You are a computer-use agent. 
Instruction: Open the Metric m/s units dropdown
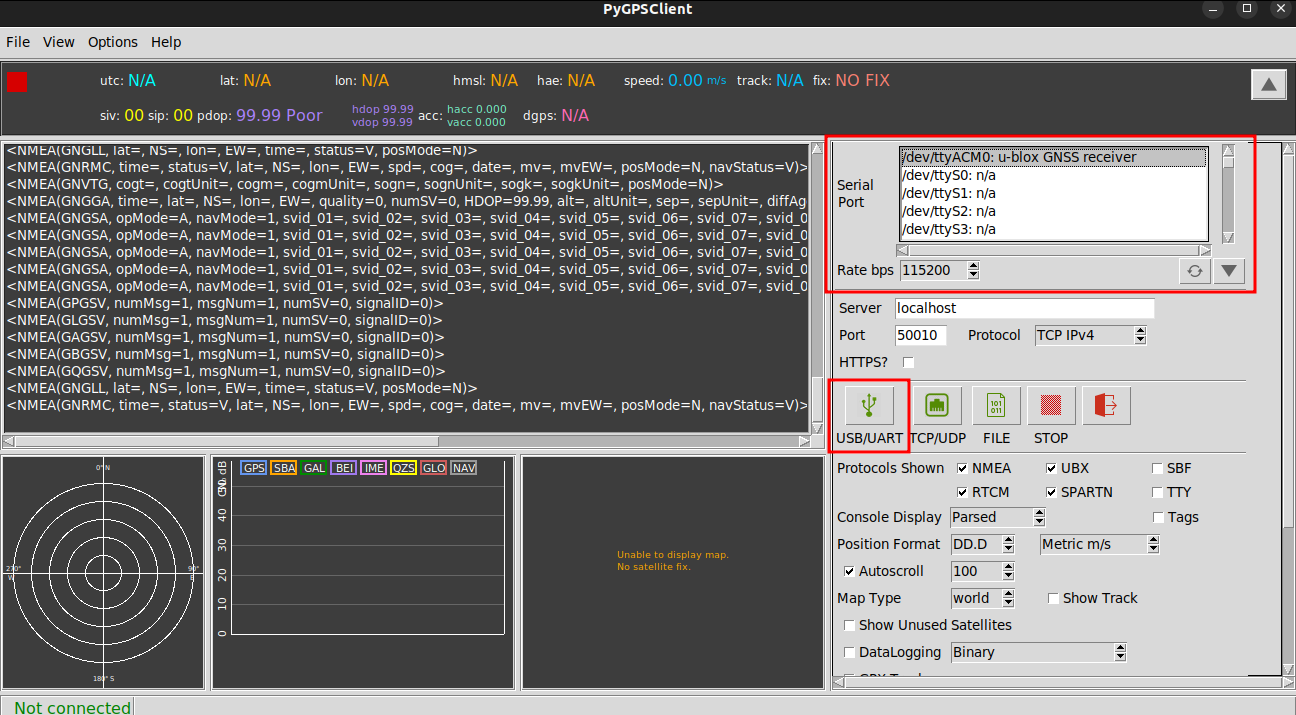1099,544
